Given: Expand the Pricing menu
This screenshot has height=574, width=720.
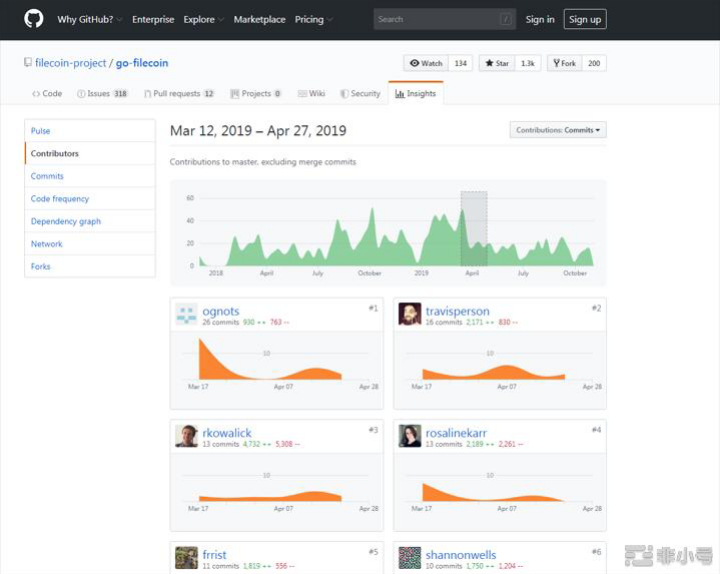Looking at the screenshot, I should (313, 19).
